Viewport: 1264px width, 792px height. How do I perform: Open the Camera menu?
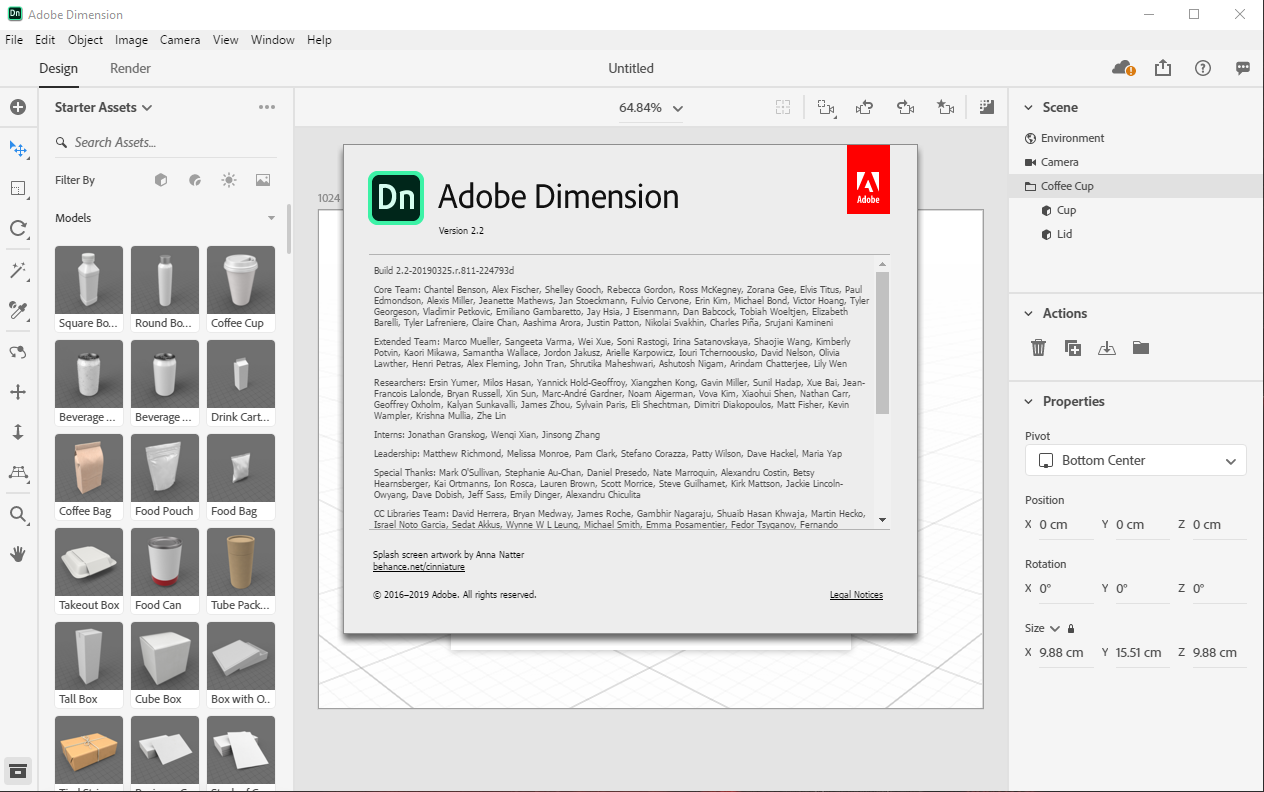tap(180, 40)
